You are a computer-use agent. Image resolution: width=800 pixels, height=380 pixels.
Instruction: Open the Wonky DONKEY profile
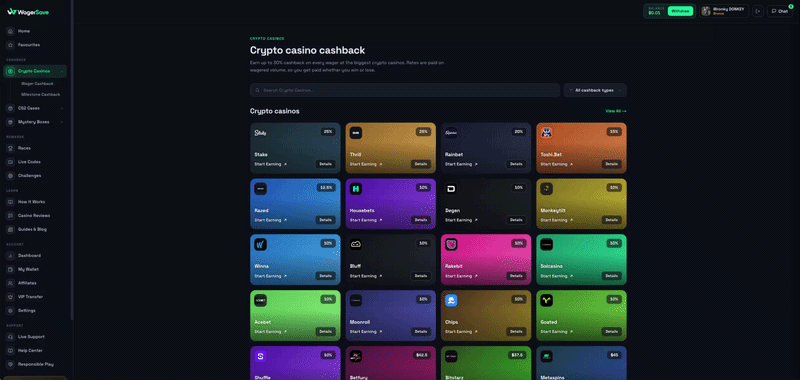click(x=724, y=11)
